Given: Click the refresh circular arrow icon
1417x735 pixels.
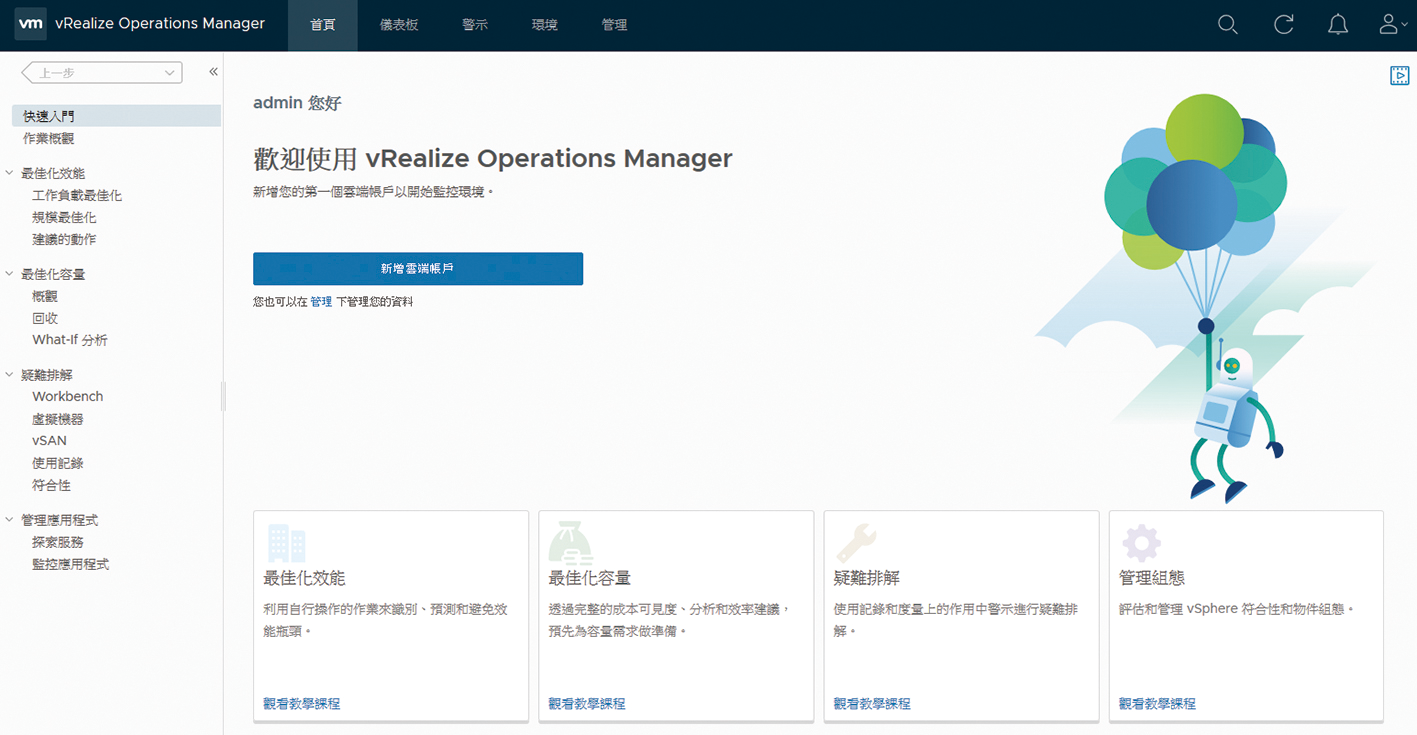Looking at the screenshot, I should point(1284,25).
